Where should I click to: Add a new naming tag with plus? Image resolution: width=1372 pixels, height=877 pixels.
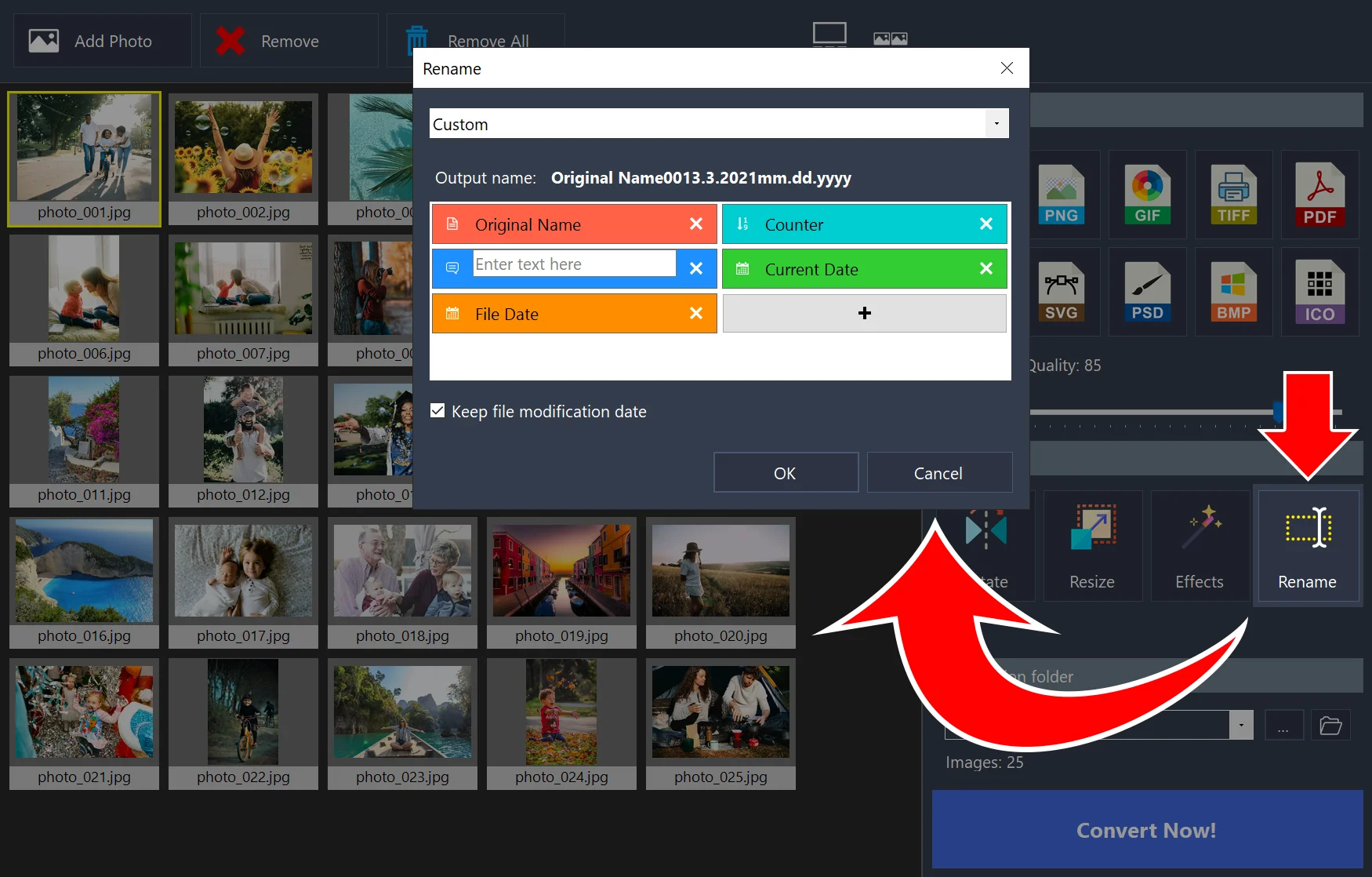[x=865, y=313]
